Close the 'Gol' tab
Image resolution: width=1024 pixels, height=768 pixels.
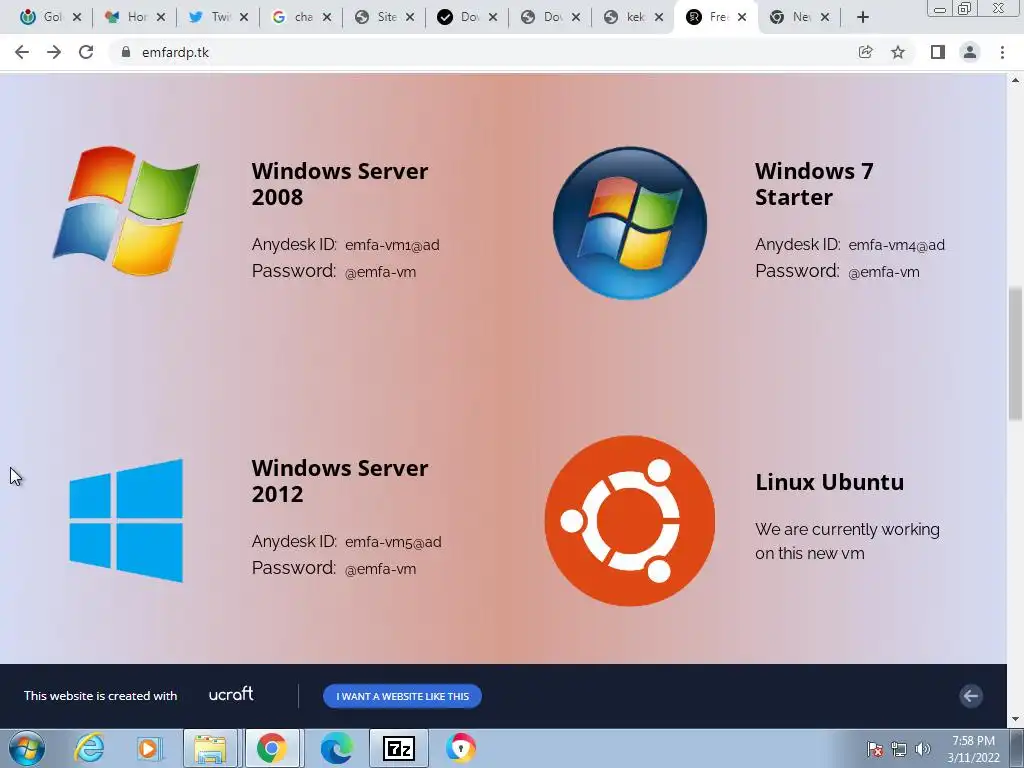77,18
